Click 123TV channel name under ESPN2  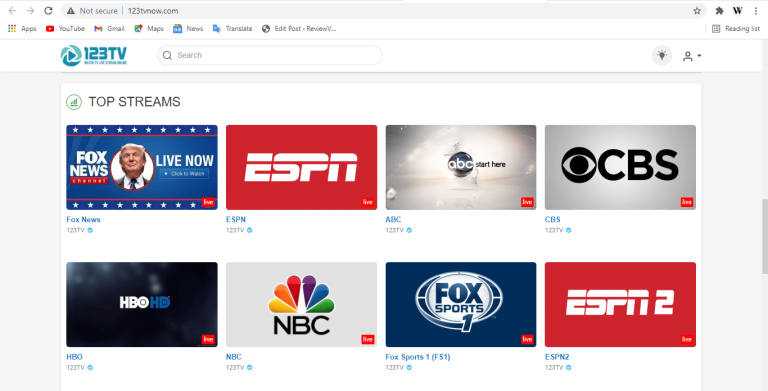[x=554, y=367]
